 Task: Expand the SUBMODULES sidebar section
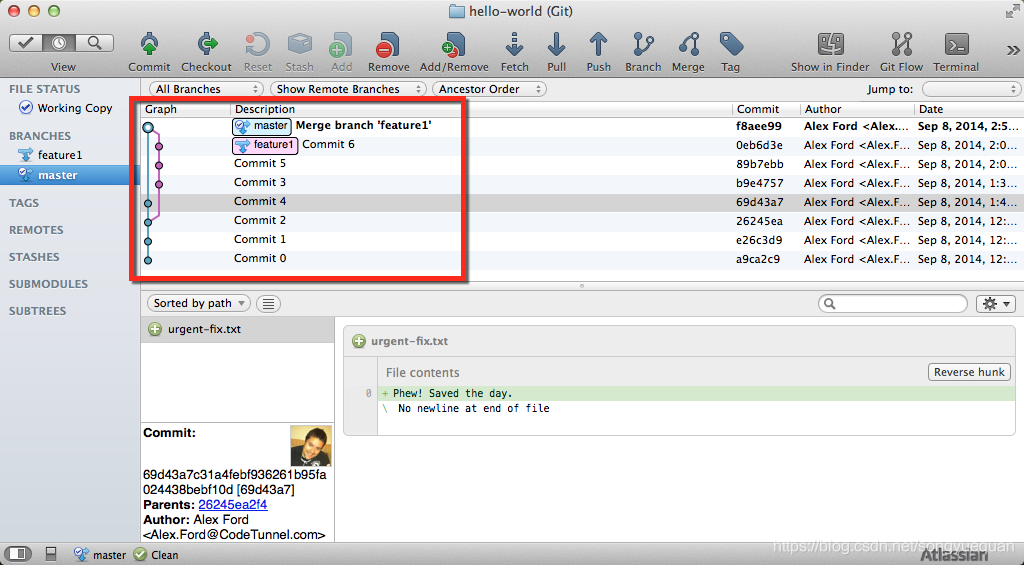pos(48,284)
